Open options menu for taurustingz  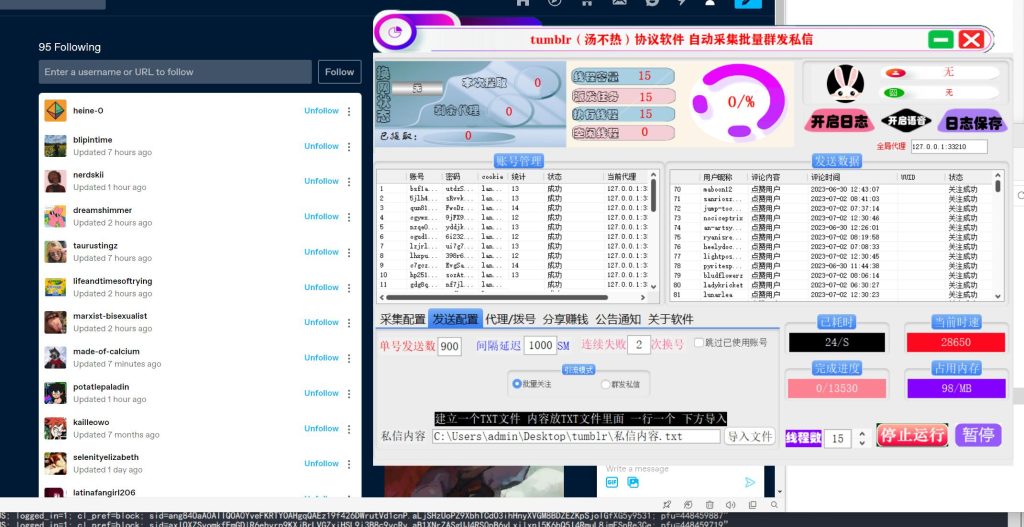tap(349, 252)
